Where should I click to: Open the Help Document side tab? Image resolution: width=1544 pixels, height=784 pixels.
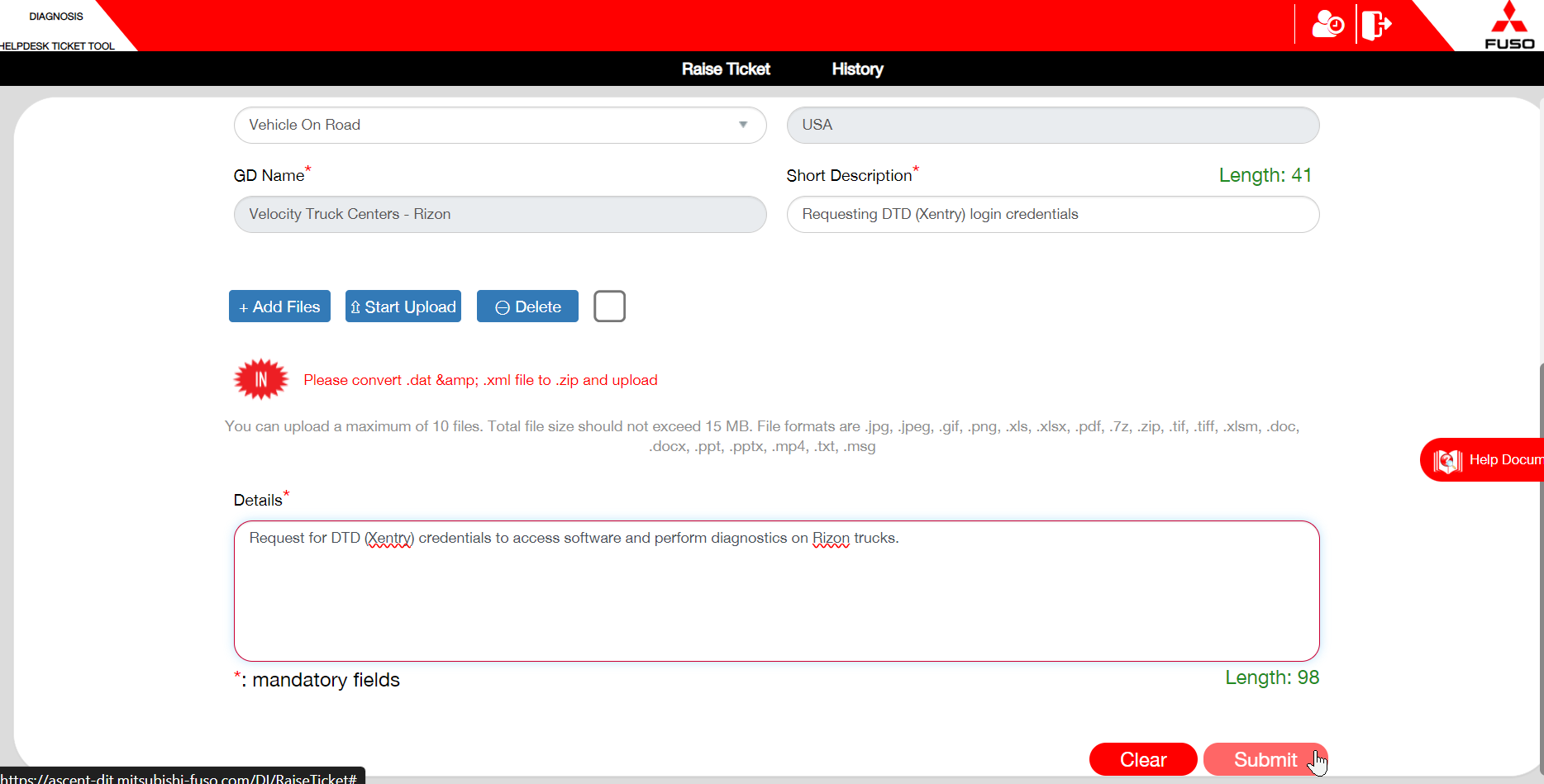coord(1485,459)
